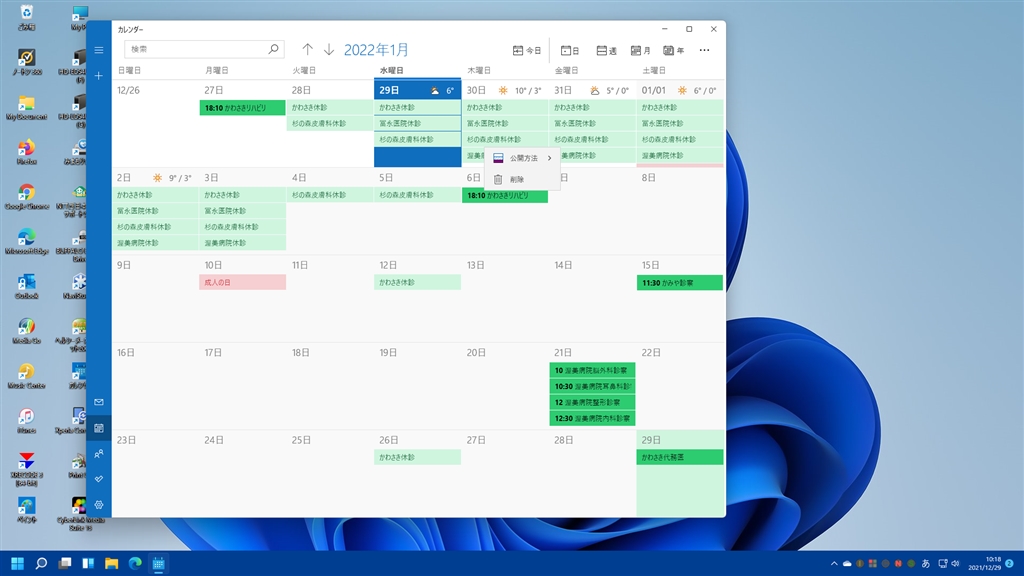
Task: Open the 2022年1月 month picker
Action: click(x=376, y=50)
